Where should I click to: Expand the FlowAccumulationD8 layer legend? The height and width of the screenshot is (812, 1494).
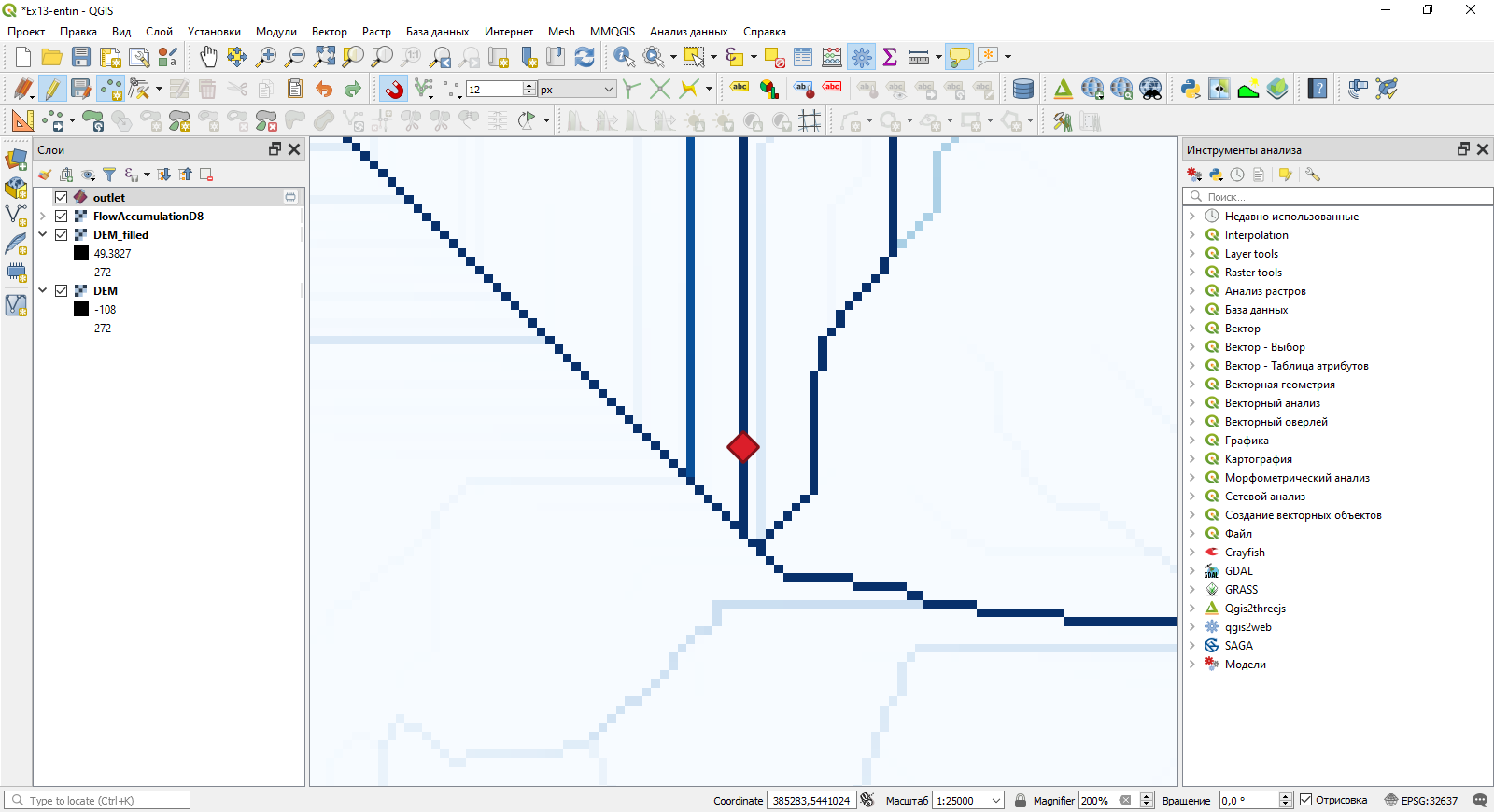[x=42, y=216]
